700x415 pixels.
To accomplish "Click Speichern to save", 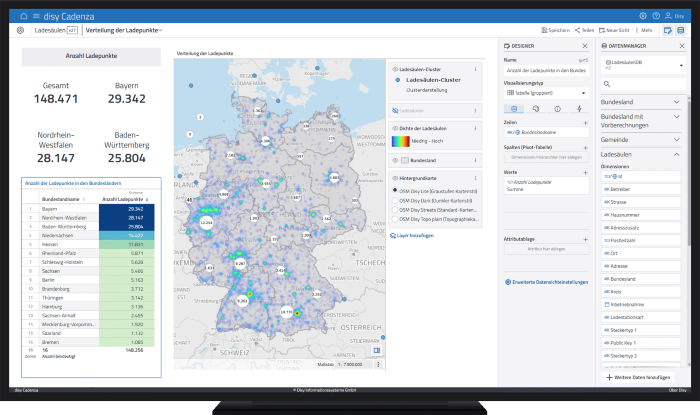I will click(555, 30).
